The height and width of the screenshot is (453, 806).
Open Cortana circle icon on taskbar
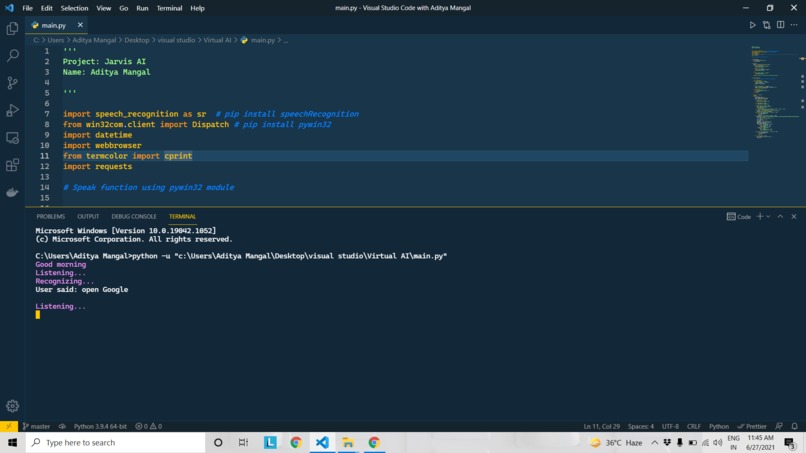(218, 442)
